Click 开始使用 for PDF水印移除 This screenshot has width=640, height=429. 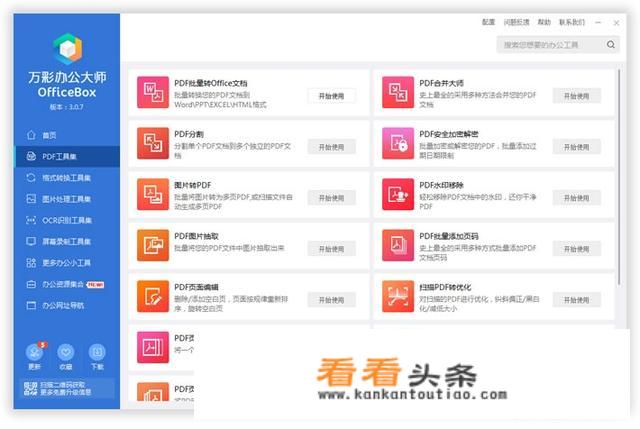point(576,198)
